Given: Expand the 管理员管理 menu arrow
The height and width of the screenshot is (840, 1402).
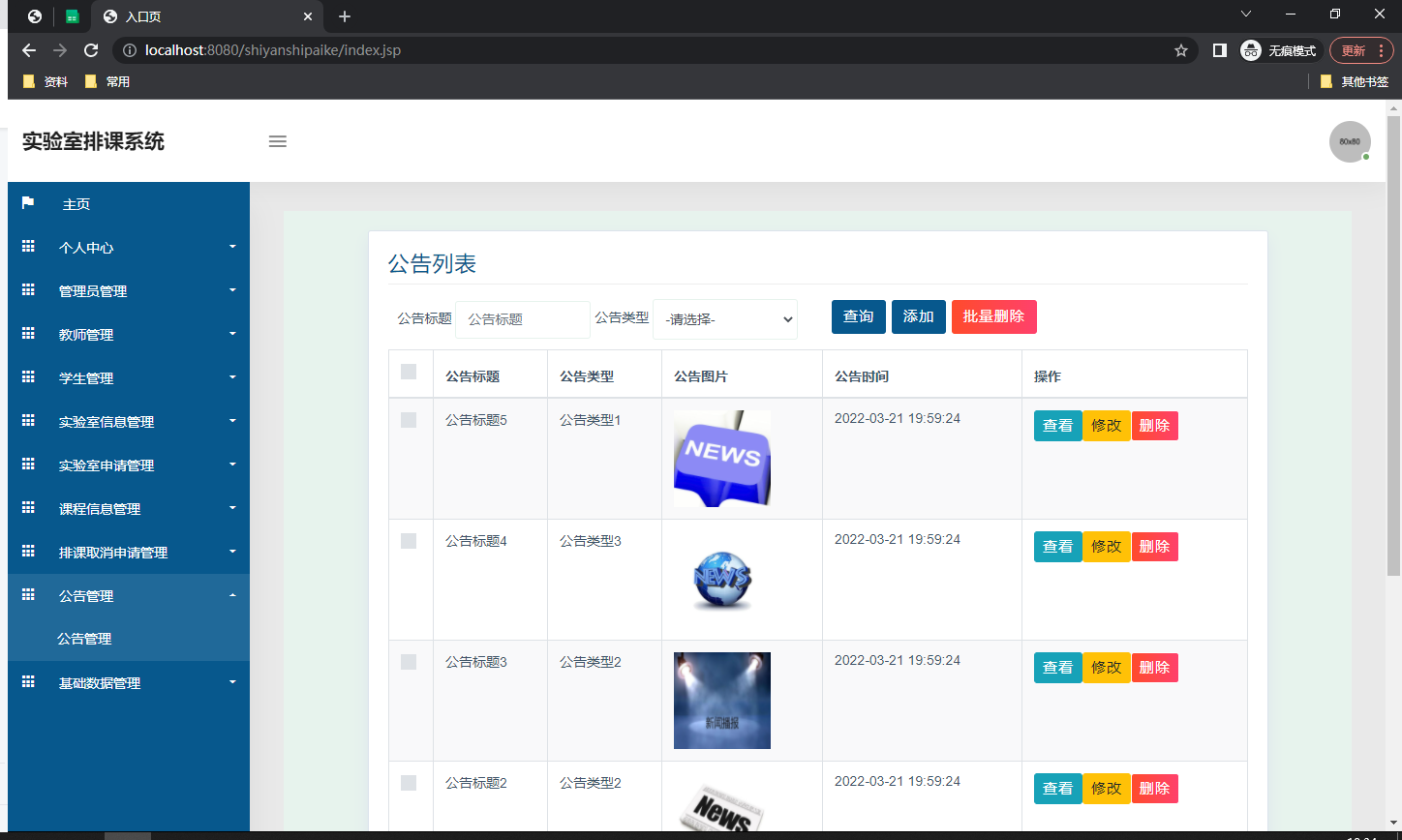Looking at the screenshot, I should point(232,290).
